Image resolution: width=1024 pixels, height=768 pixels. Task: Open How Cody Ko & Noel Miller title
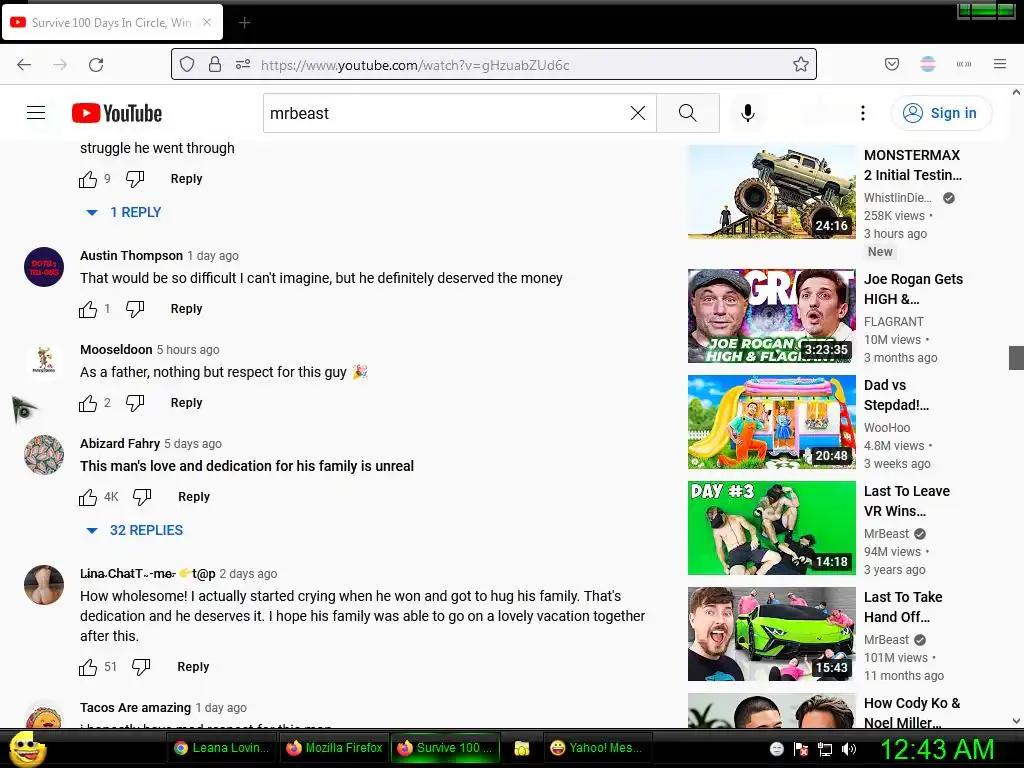(912, 713)
